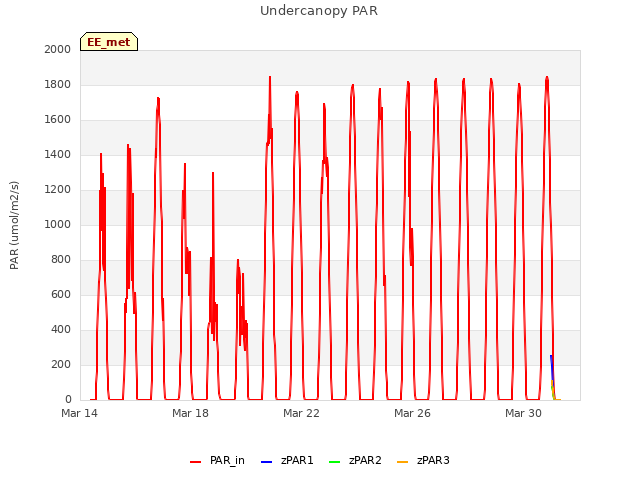Click the Mar 18 x-axis label
Viewport: 640px width, 480px height.
coord(190,413)
